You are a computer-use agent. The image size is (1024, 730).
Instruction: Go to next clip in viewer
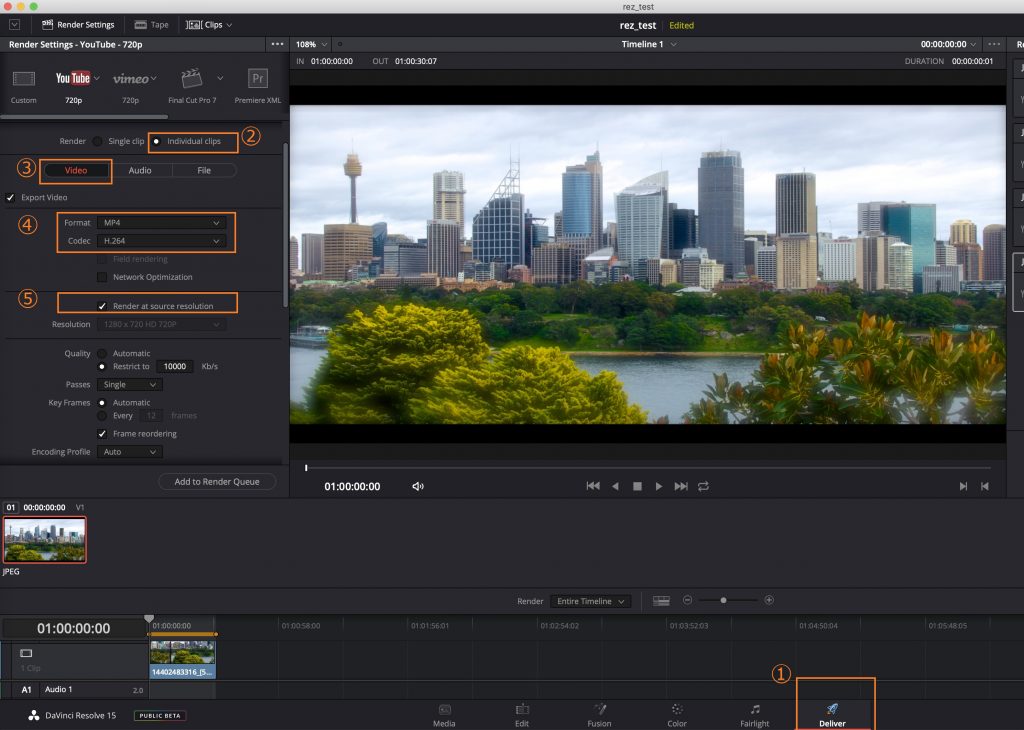[x=963, y=486]
